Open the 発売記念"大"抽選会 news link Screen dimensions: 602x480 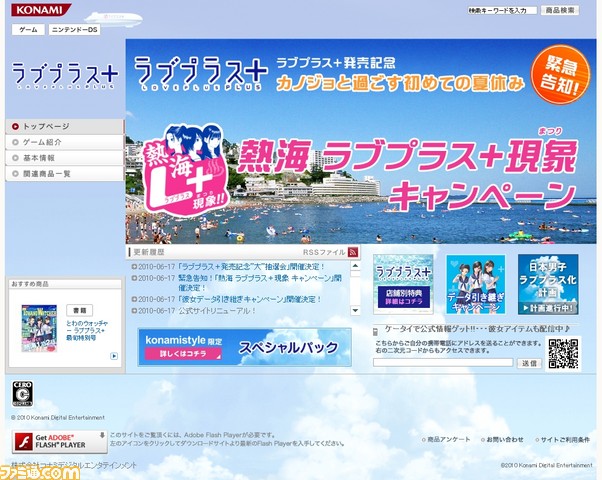tap(252, 266)
